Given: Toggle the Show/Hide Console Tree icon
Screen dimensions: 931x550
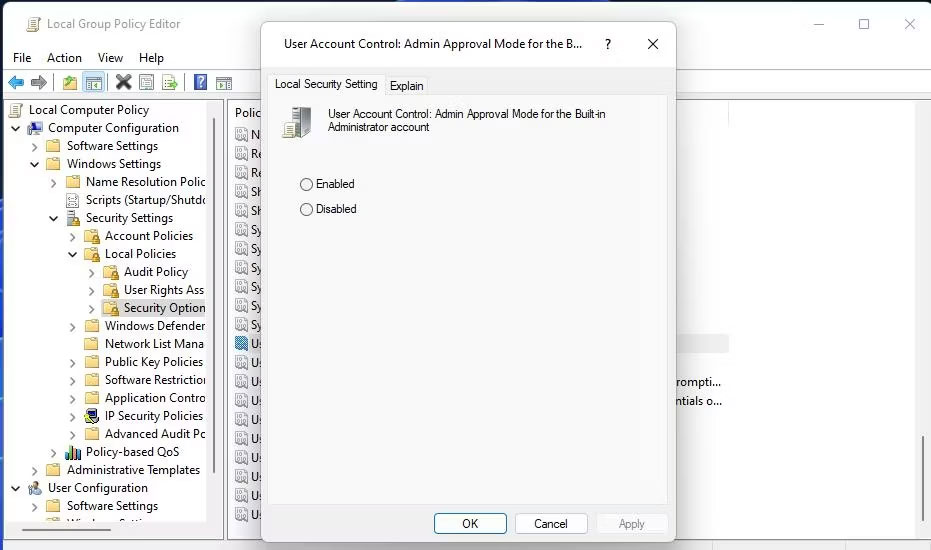Looking at the screenshot, I should tap(94, 83).
